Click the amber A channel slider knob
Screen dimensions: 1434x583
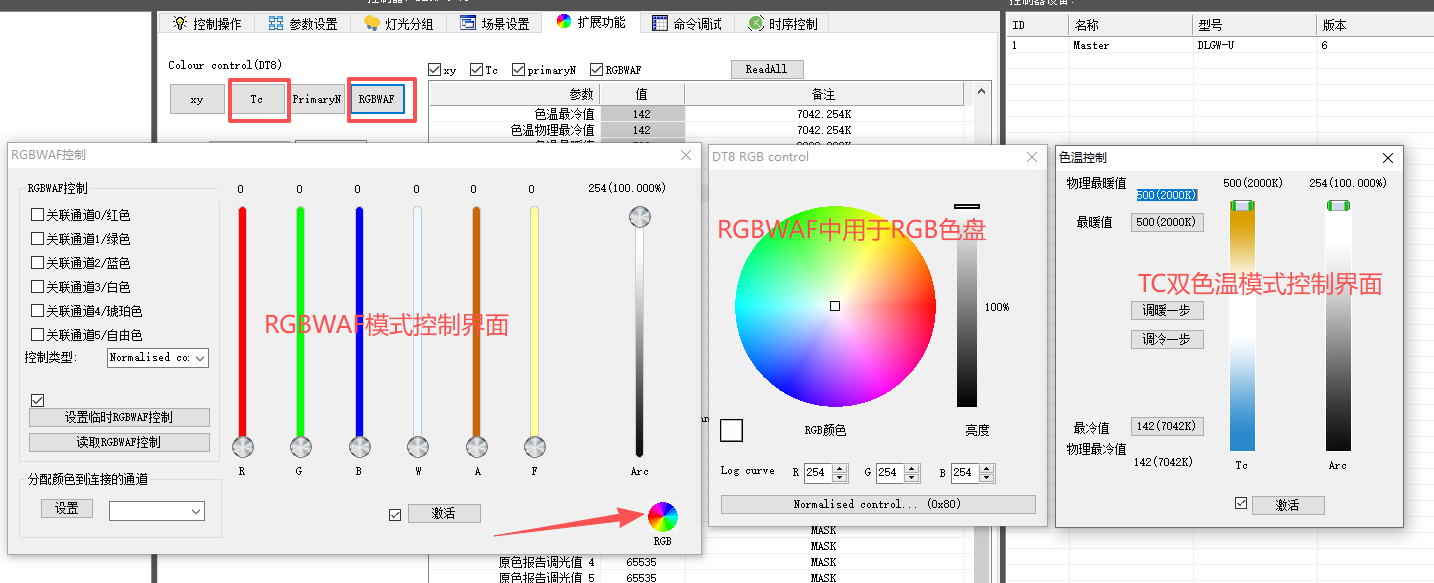(x=476, y=446)
